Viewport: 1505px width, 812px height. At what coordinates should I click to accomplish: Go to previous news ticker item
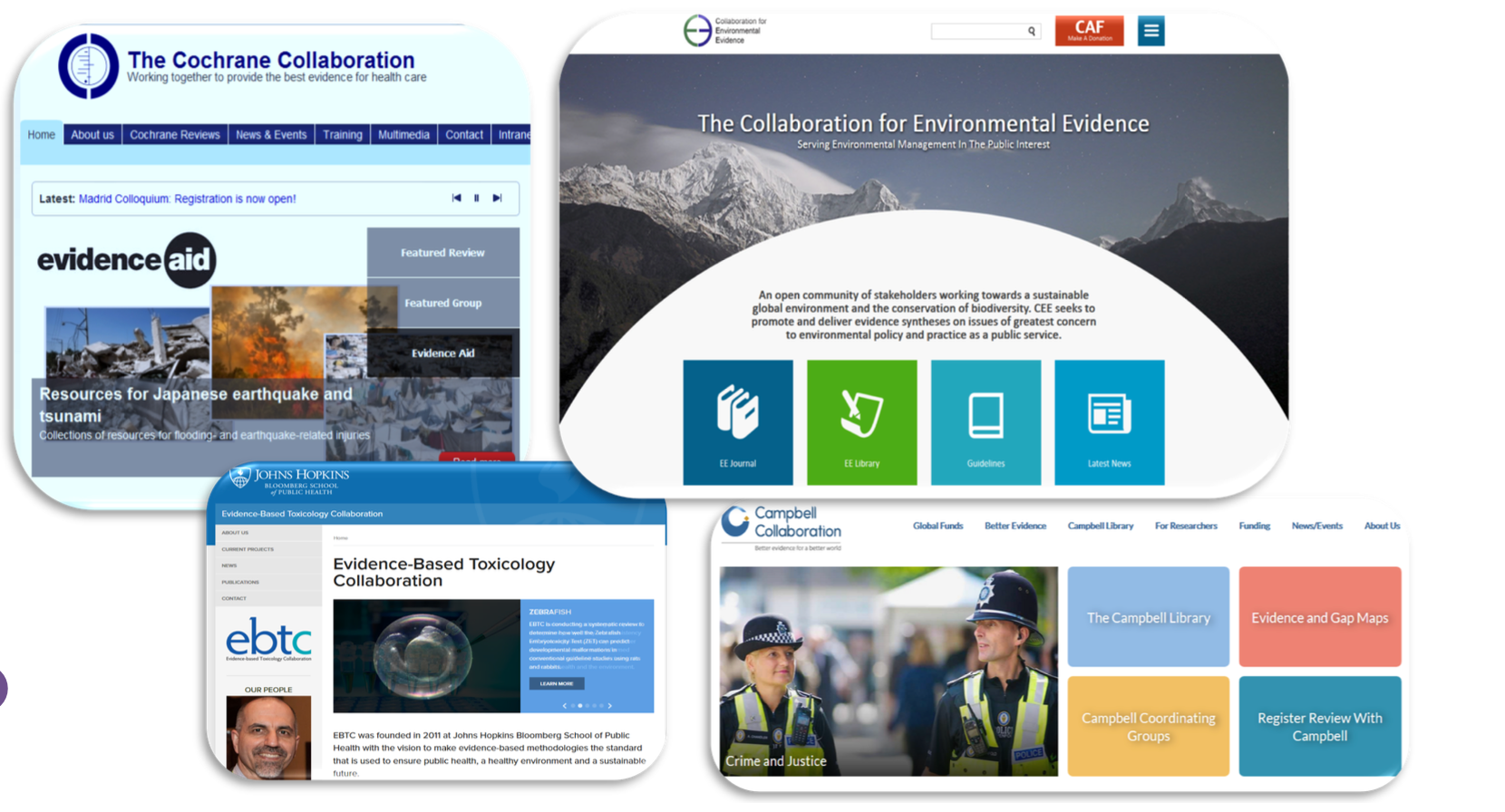(x=456, y=198)
